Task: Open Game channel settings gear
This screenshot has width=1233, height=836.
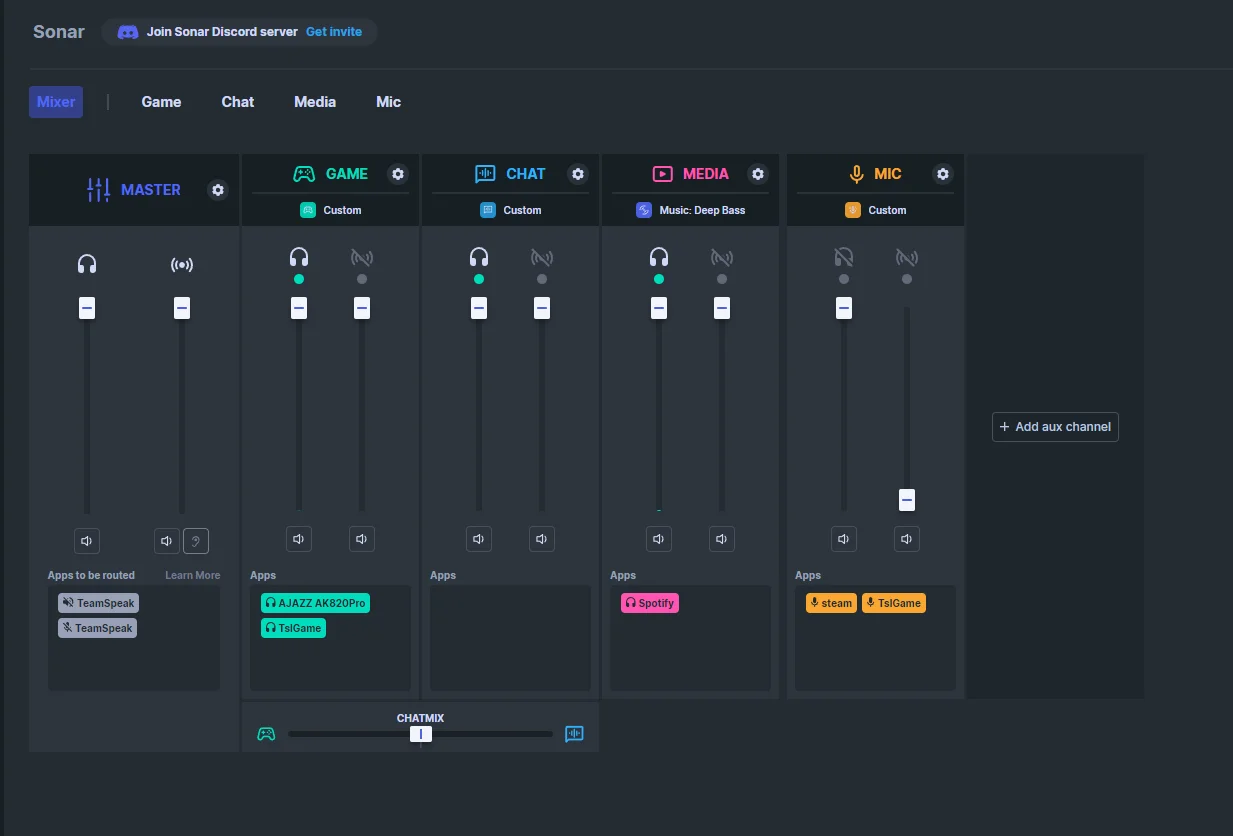Action: point(398,174)
